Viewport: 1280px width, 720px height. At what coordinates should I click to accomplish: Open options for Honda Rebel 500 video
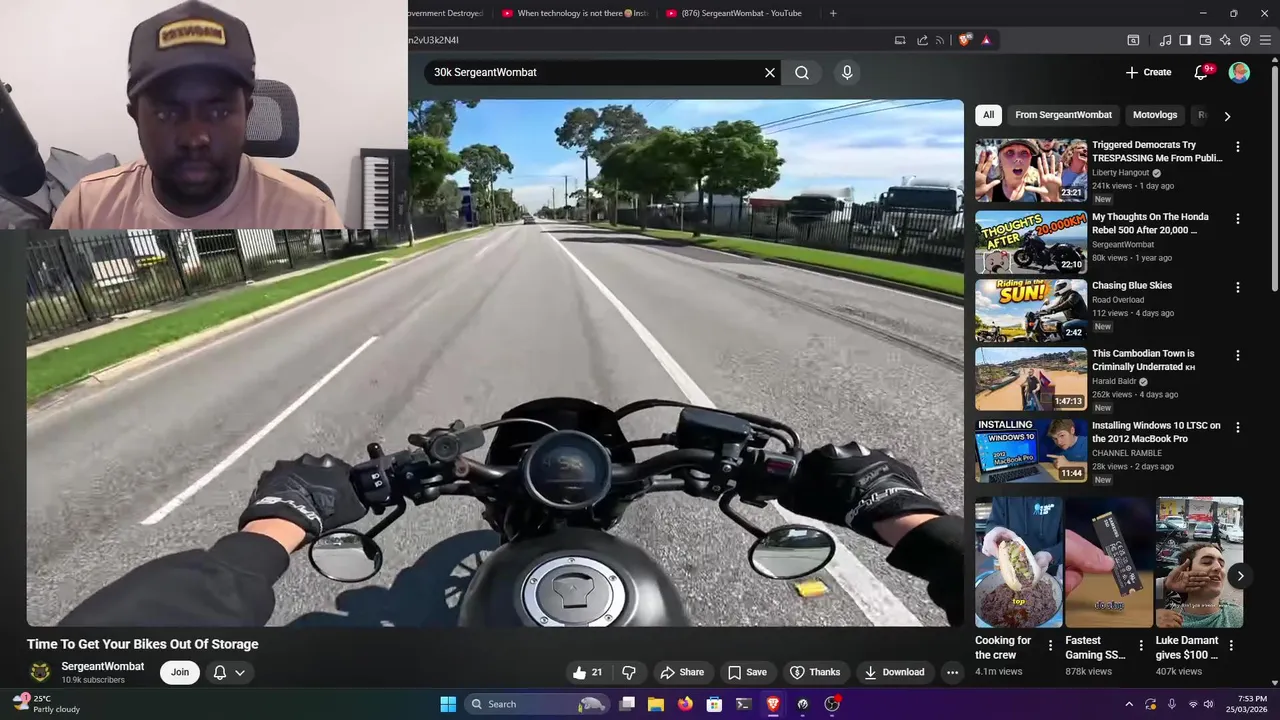(x=1238, y=219)
